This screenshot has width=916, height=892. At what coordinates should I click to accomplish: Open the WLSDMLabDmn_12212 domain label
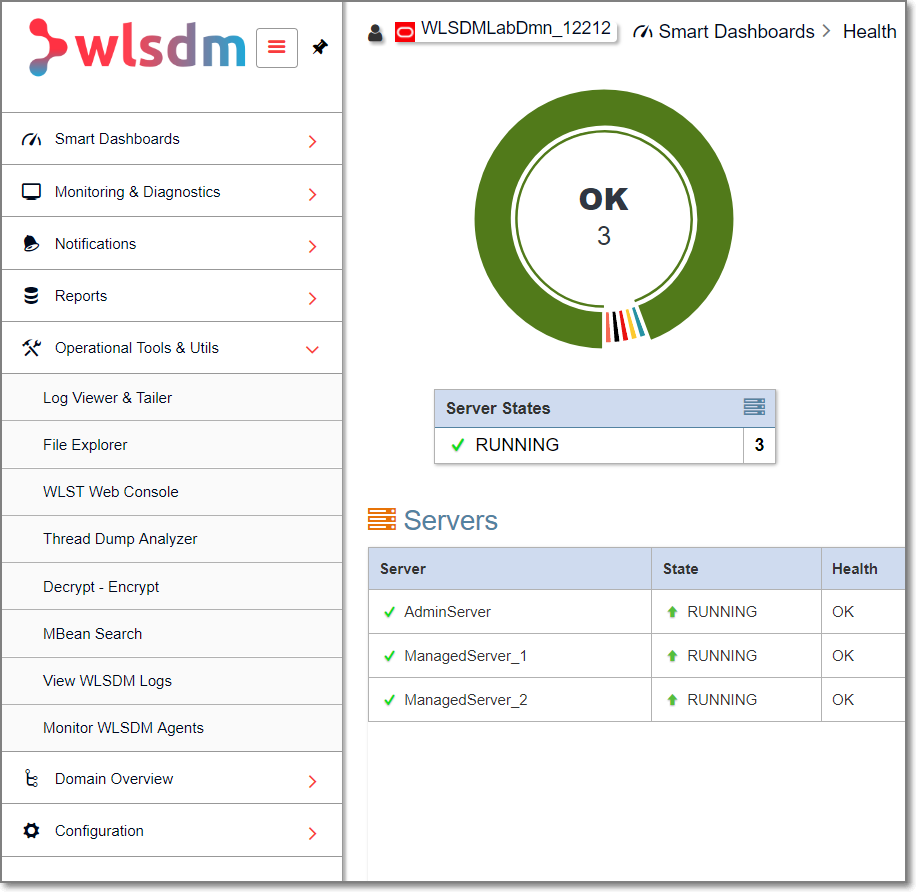(515, 28)
